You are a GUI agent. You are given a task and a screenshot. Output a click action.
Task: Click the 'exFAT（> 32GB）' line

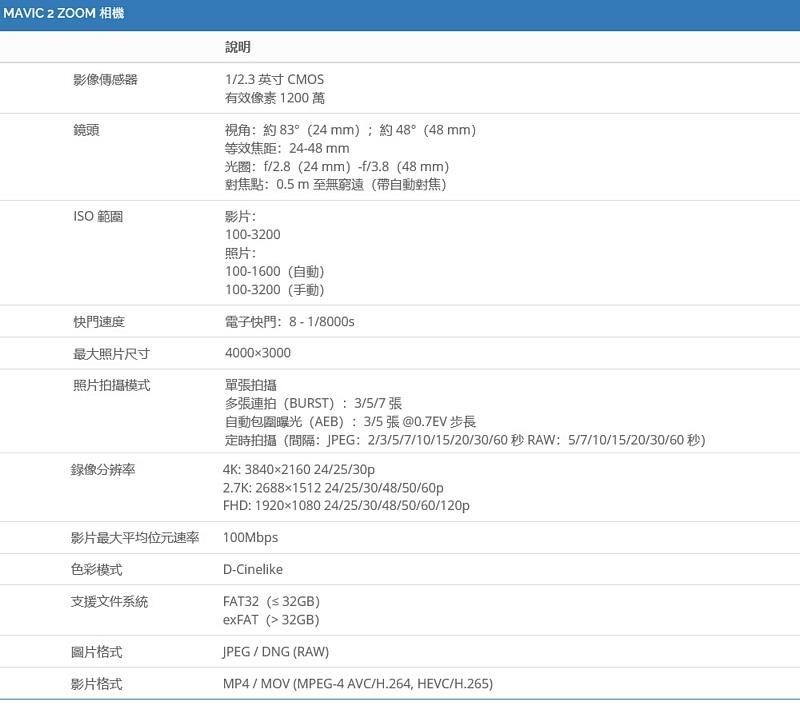271,620
